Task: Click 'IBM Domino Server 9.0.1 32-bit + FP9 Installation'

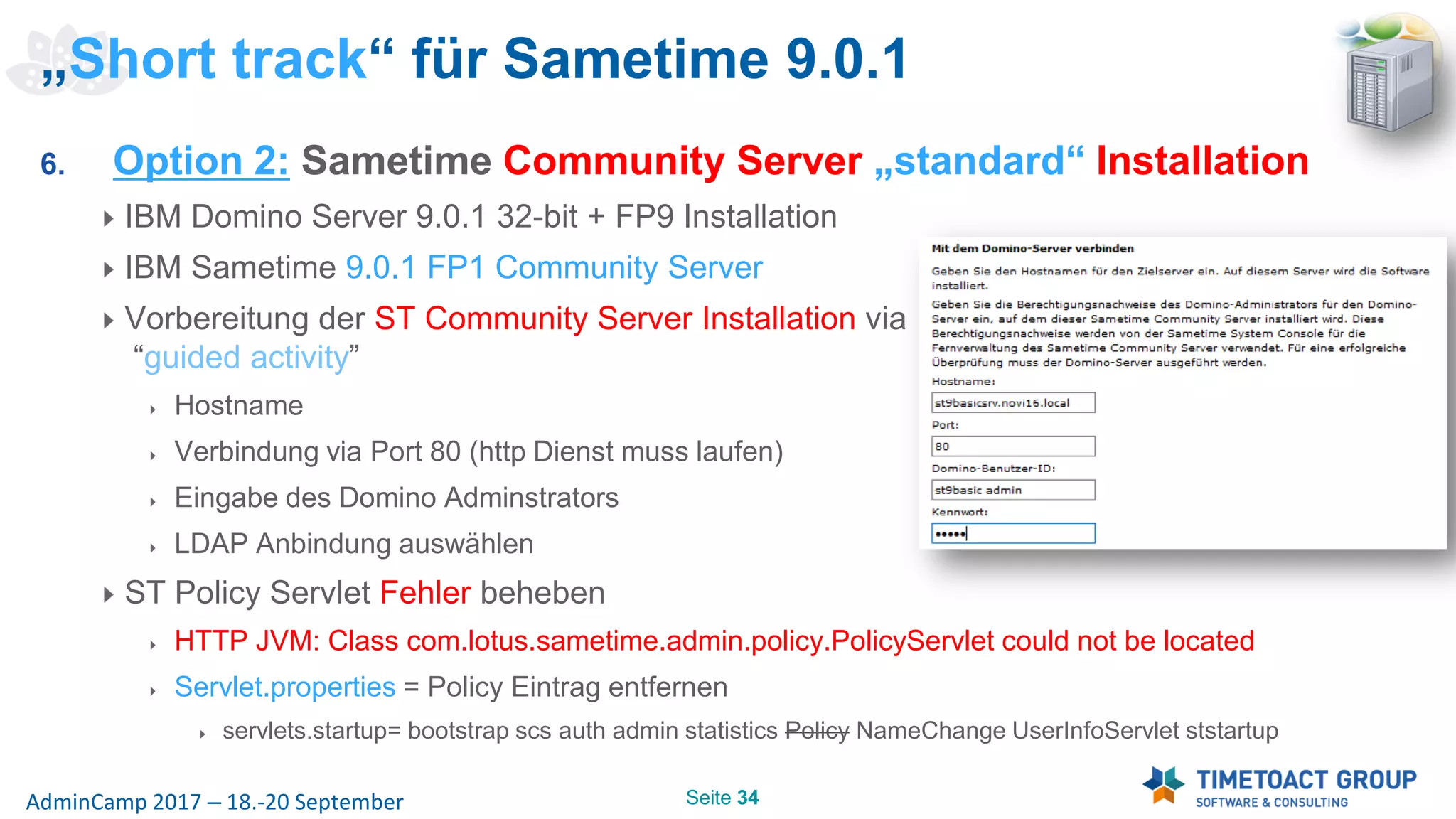Action: 481,216
